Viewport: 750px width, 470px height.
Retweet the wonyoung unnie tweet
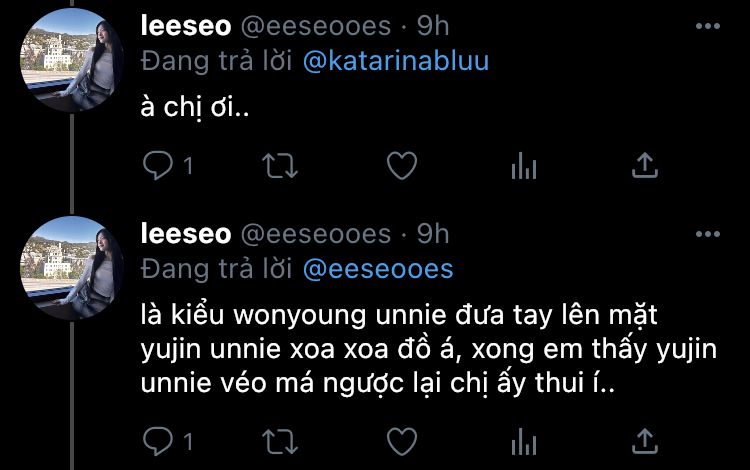coord(280,441)
